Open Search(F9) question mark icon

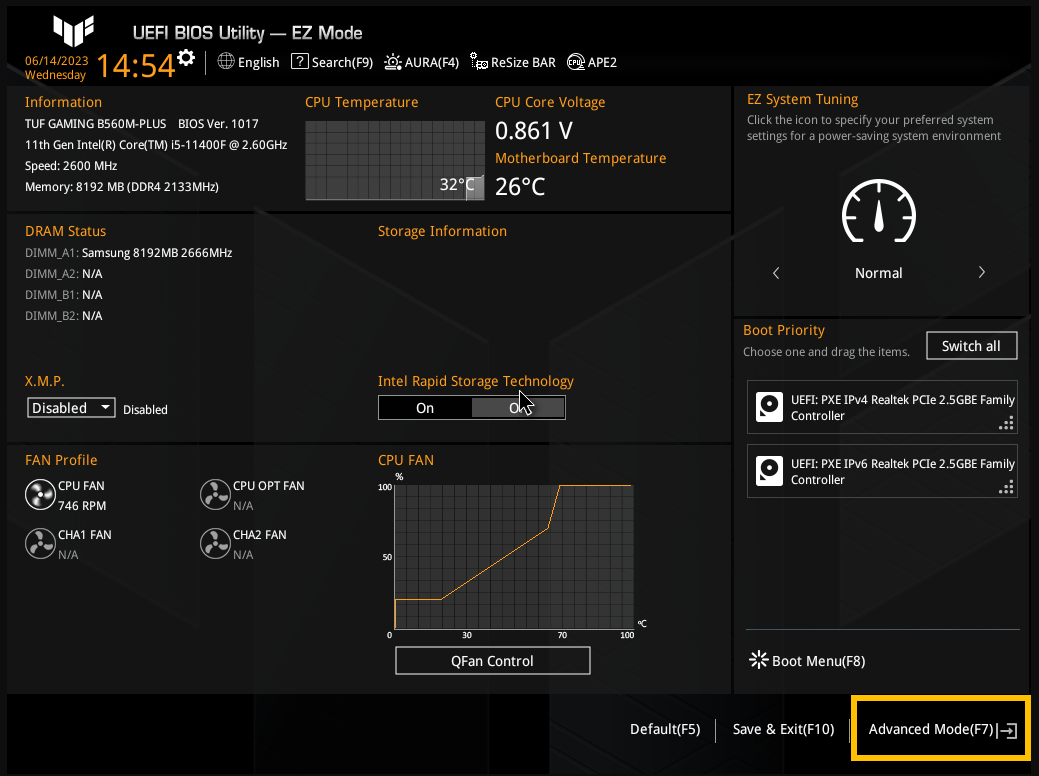click(x=300, y=61)
